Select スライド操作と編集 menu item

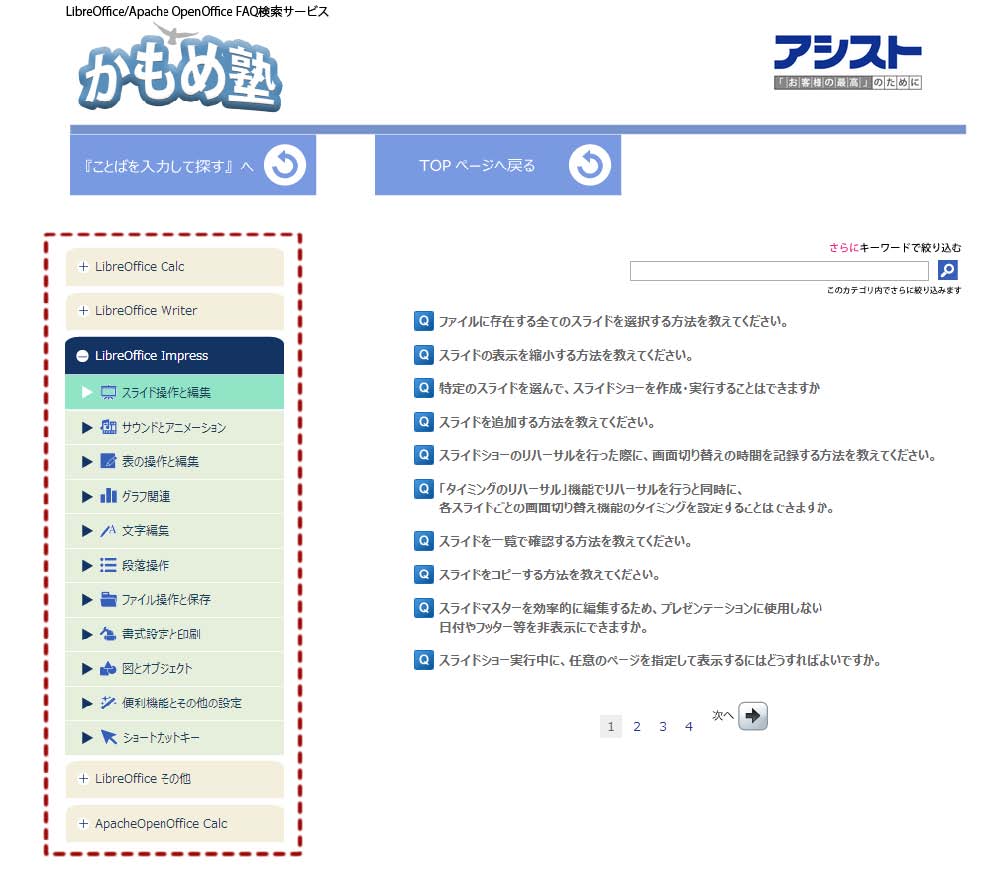[174, 392]
